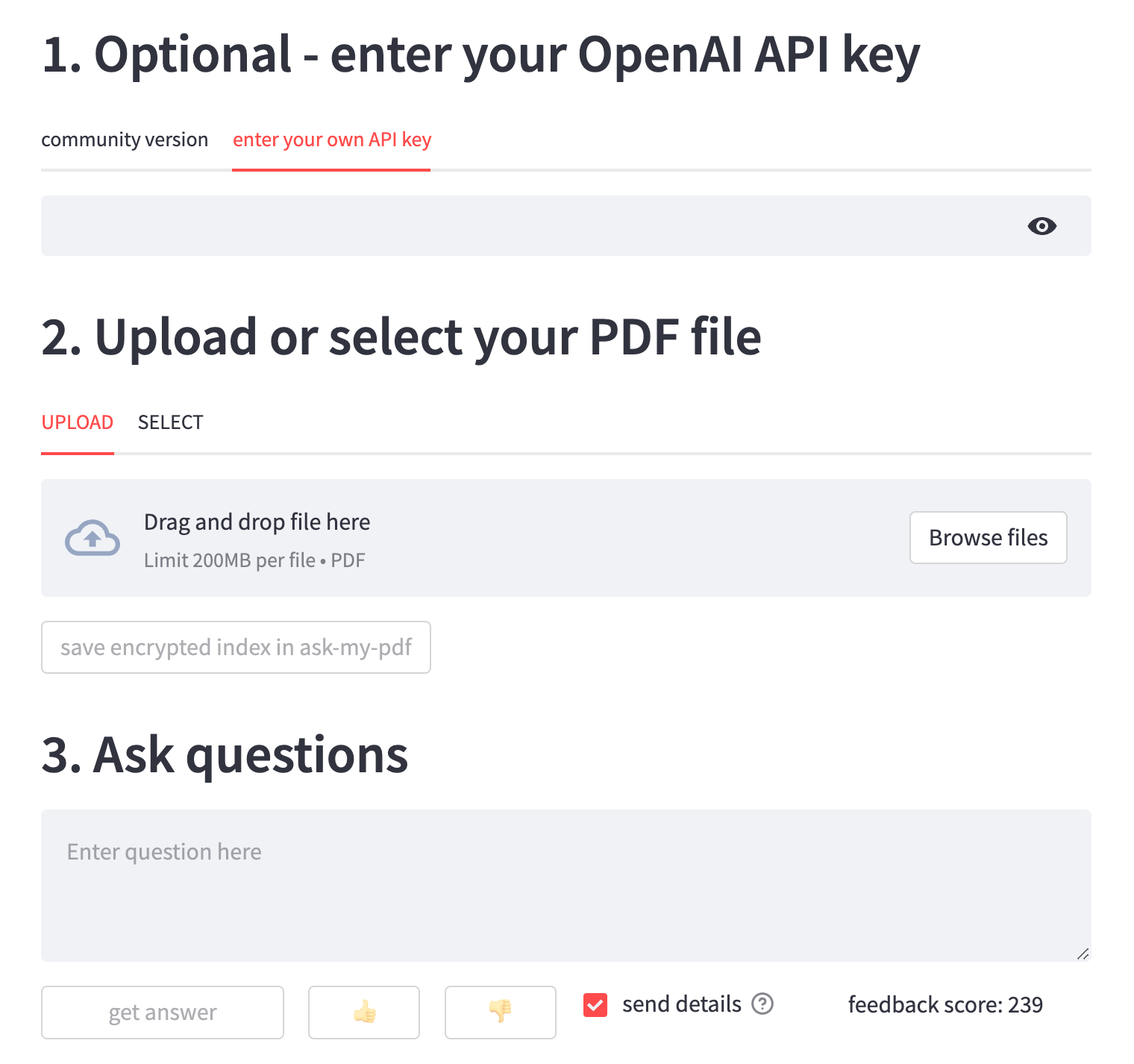Select the enter your own API key tab

[331, 139]
